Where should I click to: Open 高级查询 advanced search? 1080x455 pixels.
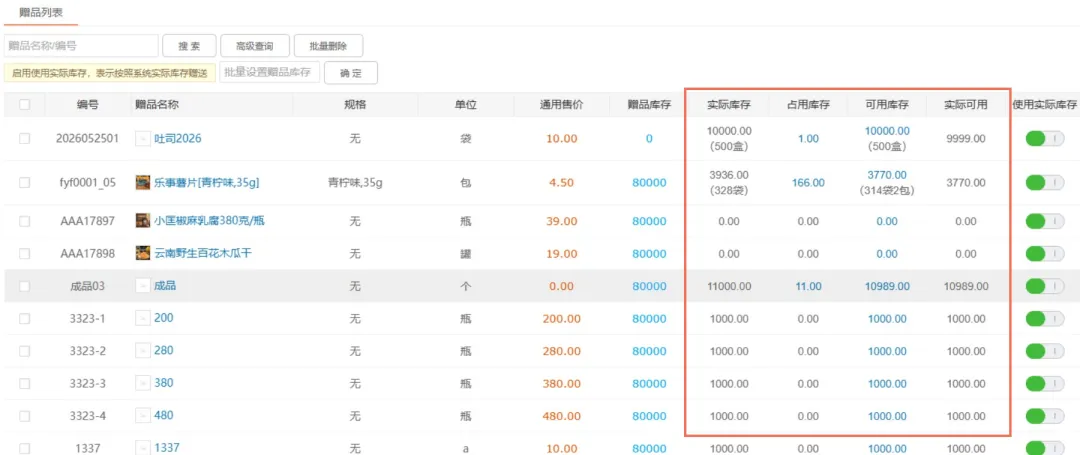(255, 46)
